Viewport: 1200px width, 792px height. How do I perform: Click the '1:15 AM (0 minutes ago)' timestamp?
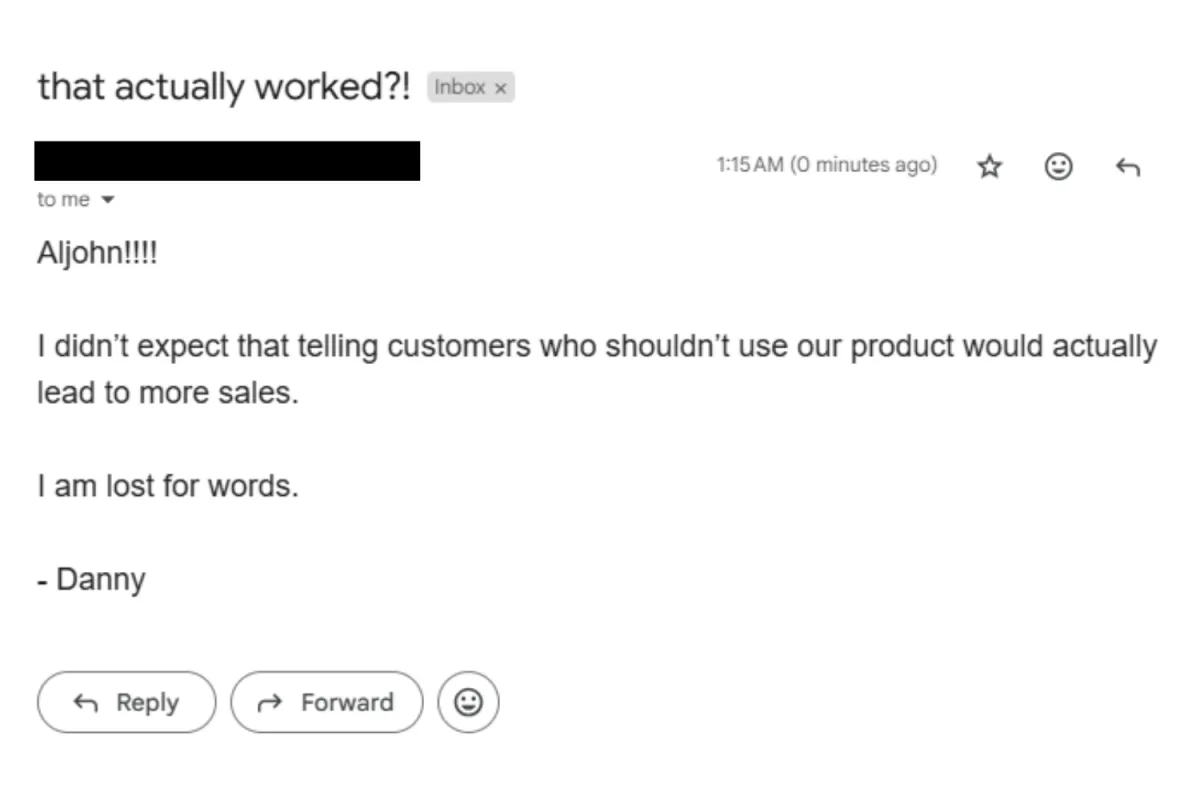826,165
